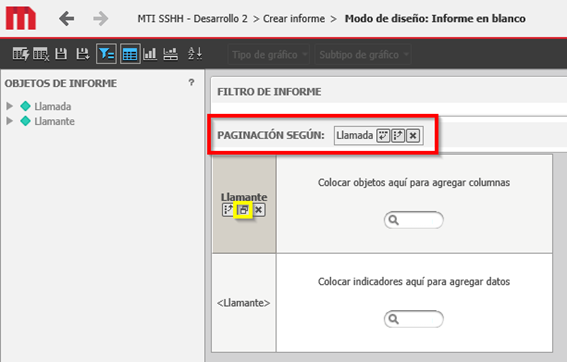Switch to graph view icon
Image resolution: width=567 pixels, height=362 pixels.
pos(150,54)
